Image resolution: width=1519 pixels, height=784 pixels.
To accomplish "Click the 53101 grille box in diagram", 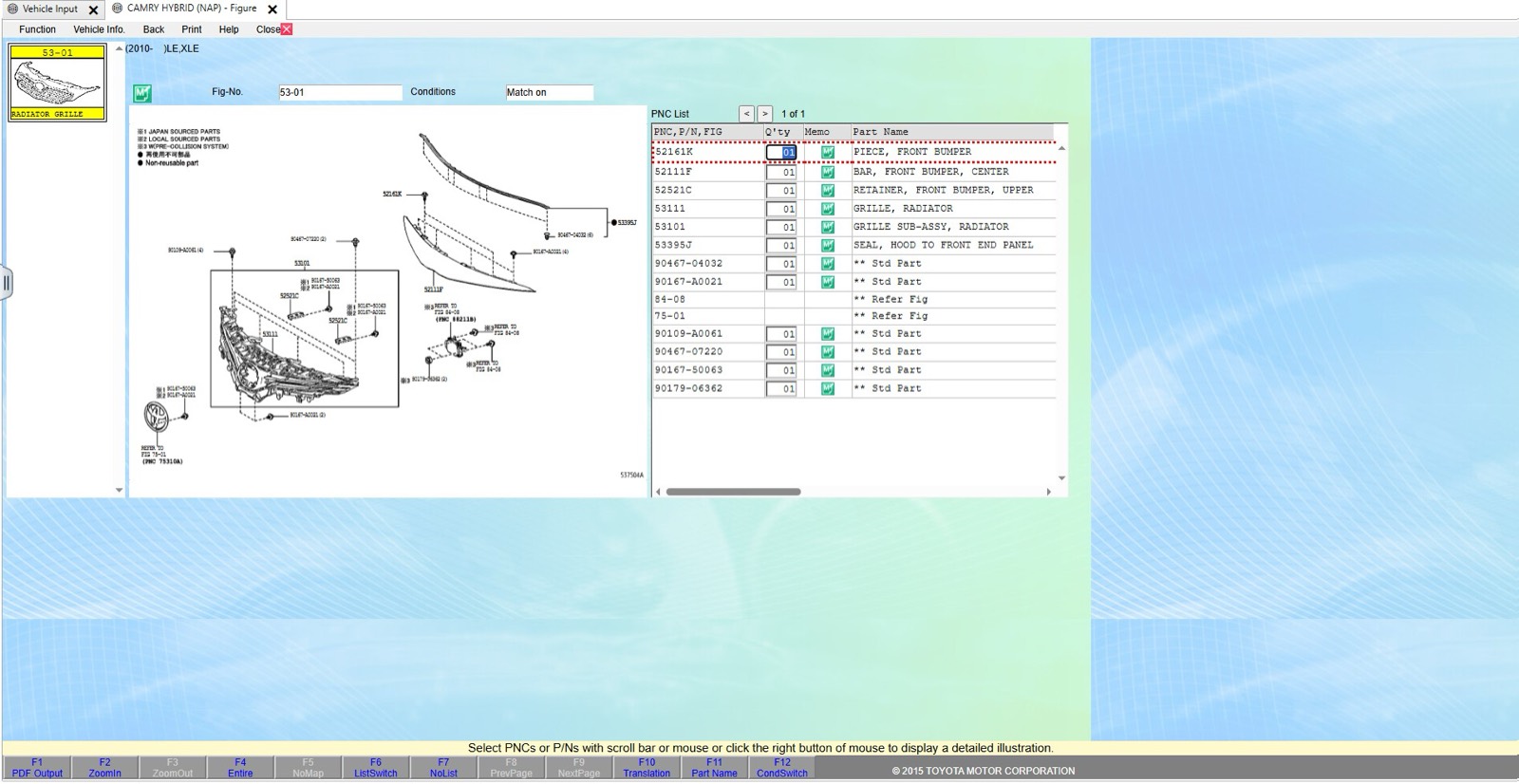I will 304,339.
